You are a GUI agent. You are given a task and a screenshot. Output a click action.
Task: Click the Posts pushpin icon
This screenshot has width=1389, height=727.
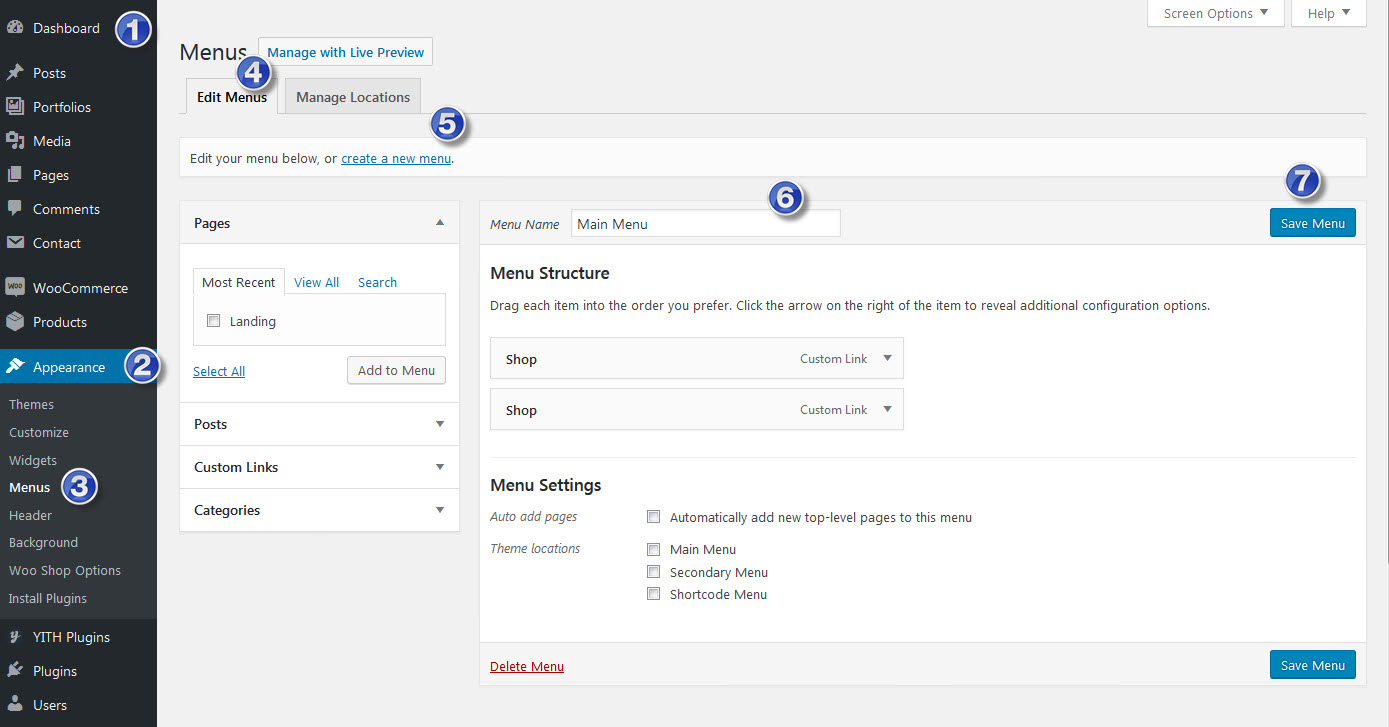click(x=15, y=73)
